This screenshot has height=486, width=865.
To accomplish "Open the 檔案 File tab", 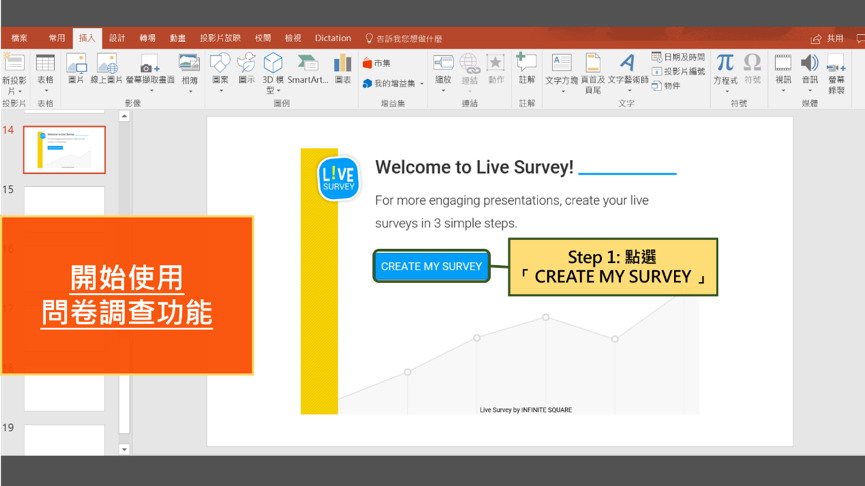I will click(19, 38).
